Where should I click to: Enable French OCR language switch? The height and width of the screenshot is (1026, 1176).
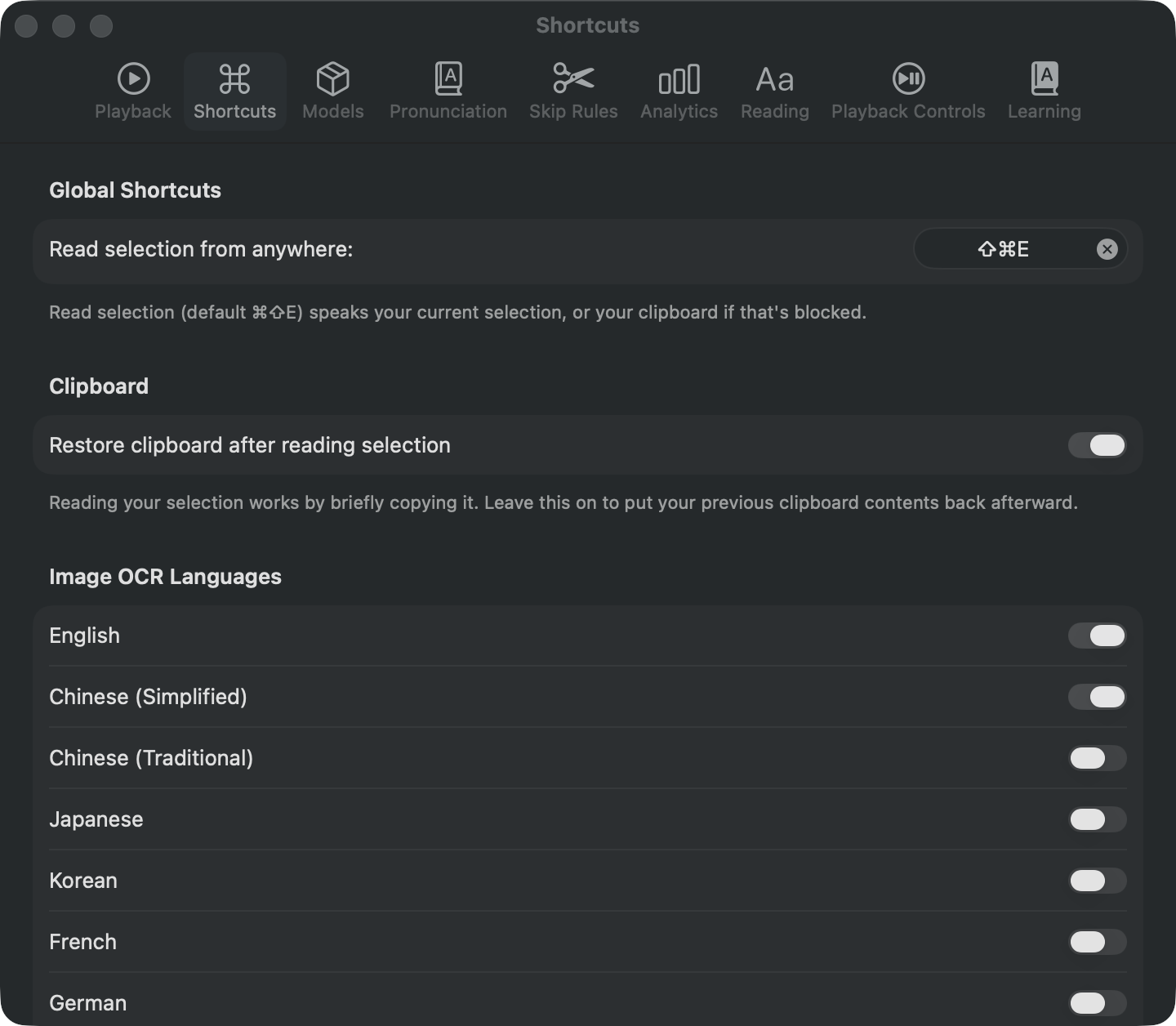pos(1098,942)
